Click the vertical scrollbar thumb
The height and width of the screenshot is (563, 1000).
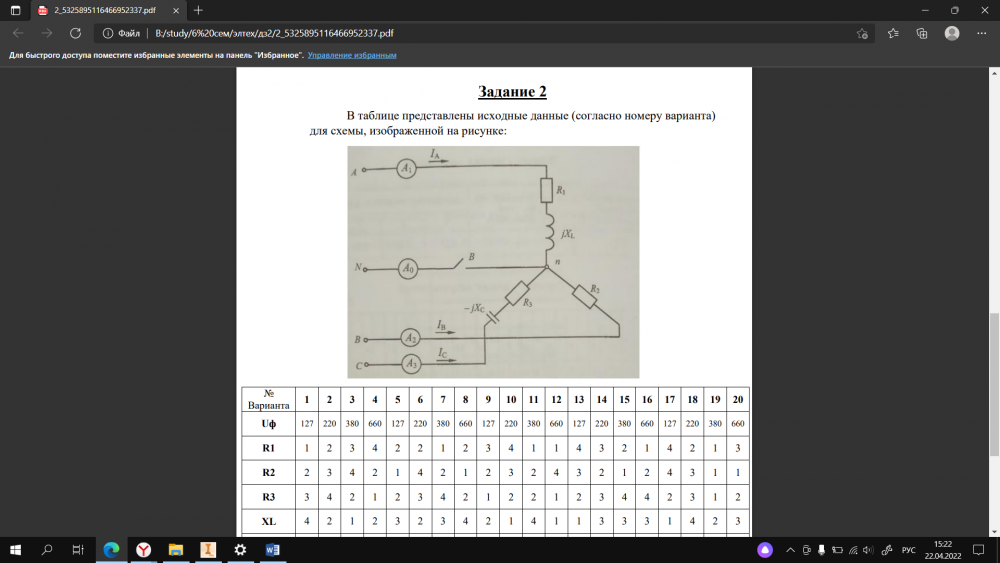click(x=994, y=384)
